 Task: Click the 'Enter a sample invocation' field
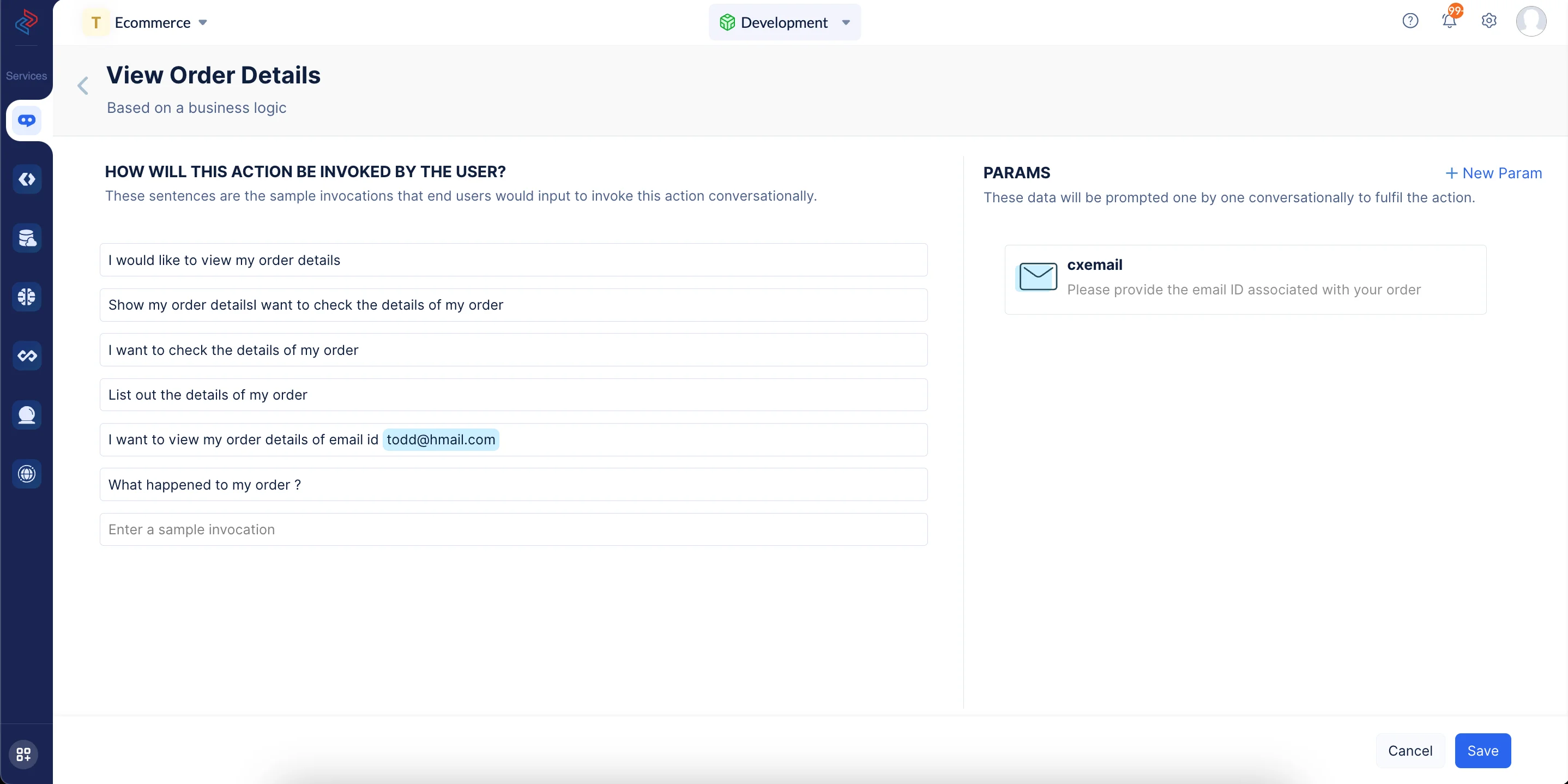[513, 529]
